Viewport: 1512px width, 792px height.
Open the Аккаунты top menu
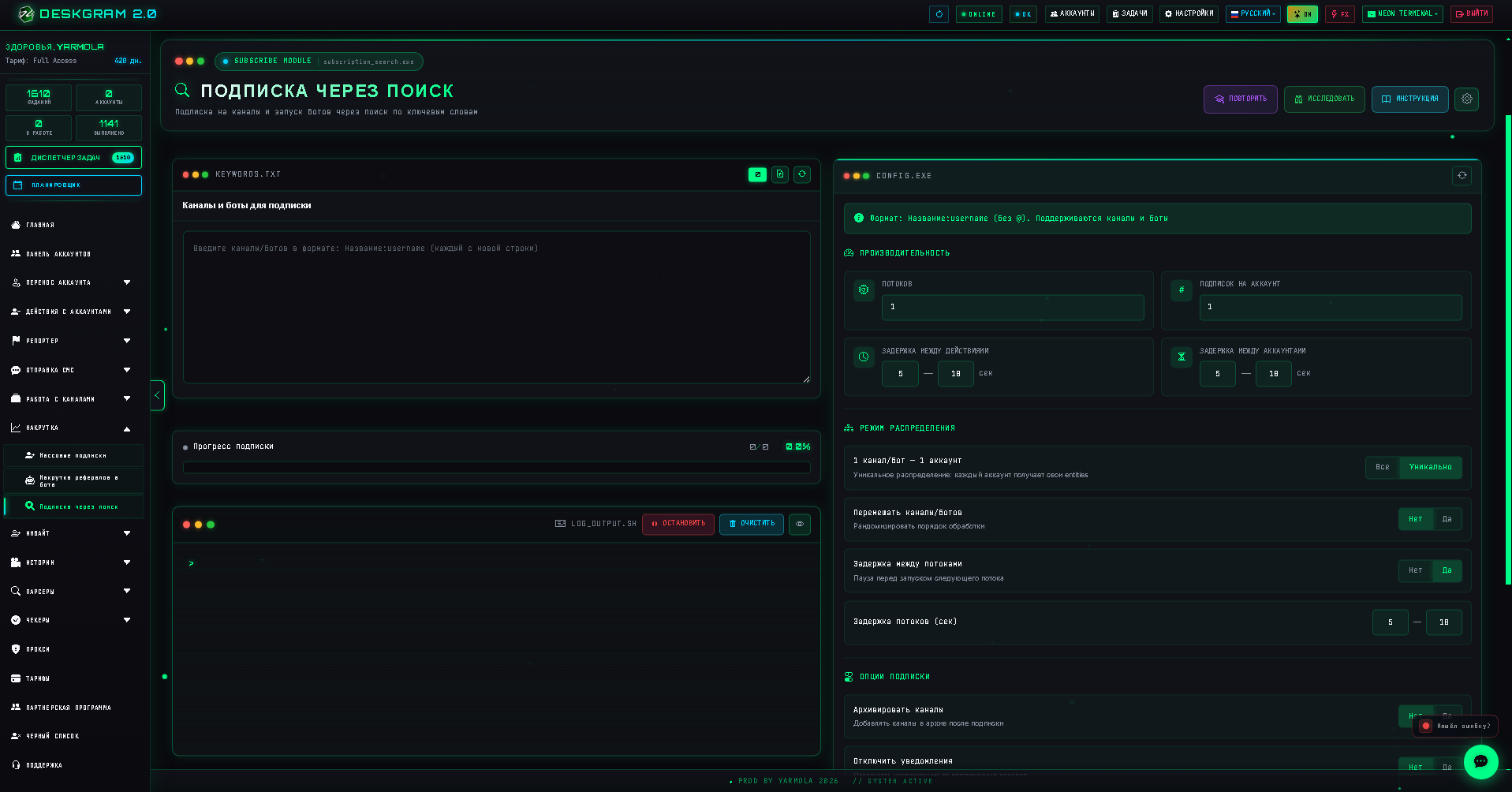1072,14
